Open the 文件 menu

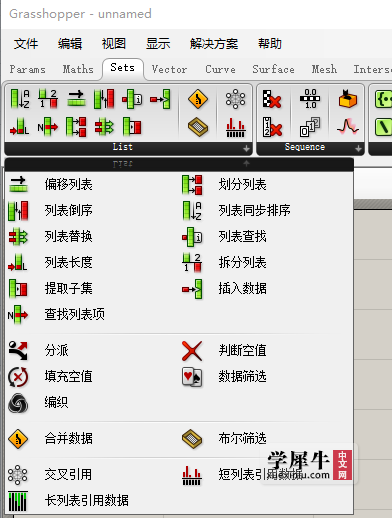[x=26, y=44]
